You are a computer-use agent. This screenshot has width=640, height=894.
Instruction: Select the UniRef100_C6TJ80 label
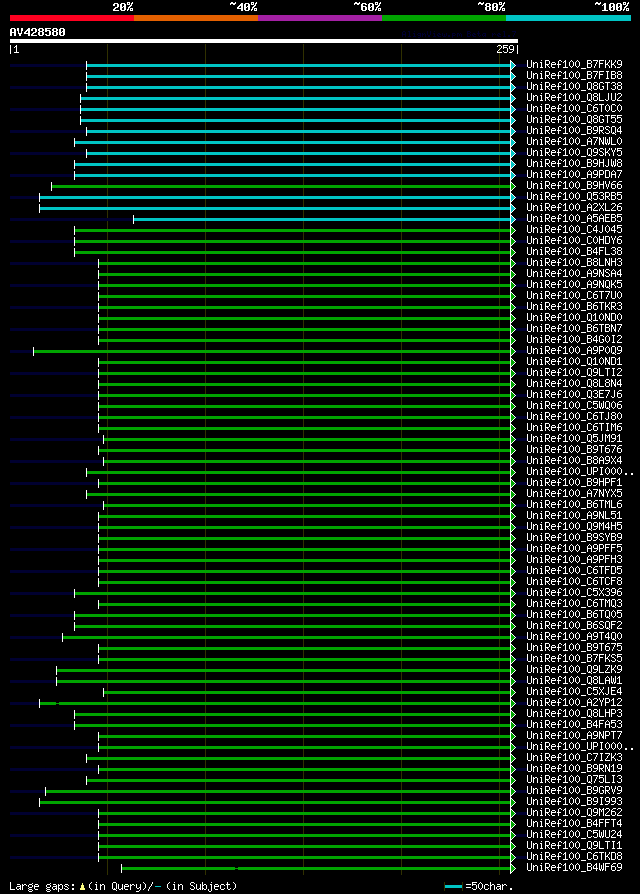click(x=574, y=417)
